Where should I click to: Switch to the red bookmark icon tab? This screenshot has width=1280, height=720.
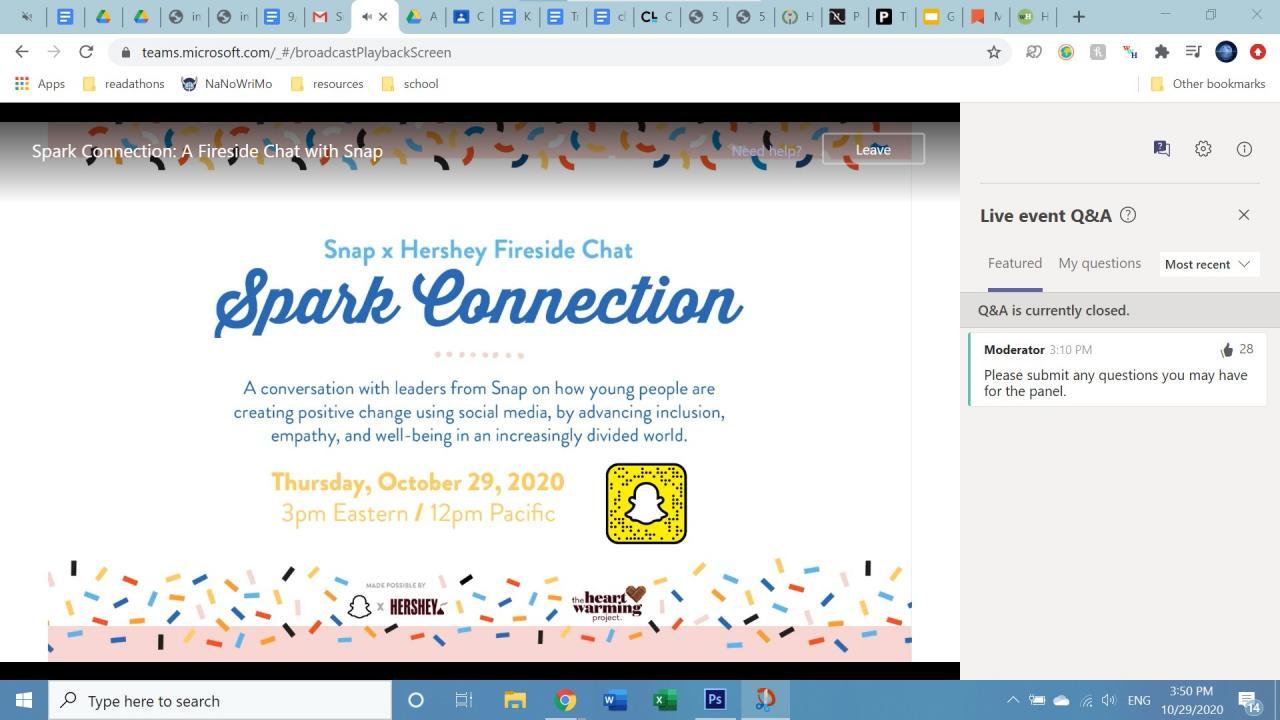coord(987,16)
